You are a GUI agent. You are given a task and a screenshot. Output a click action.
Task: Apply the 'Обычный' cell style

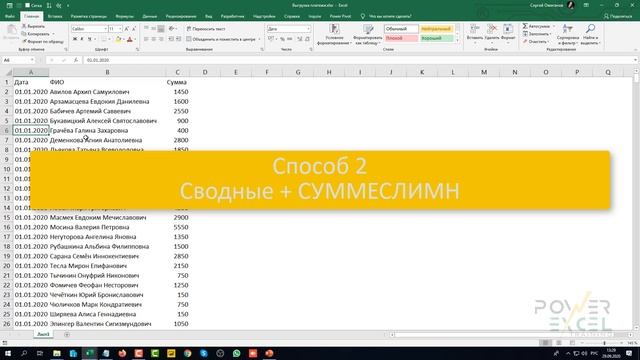[401, 29]
